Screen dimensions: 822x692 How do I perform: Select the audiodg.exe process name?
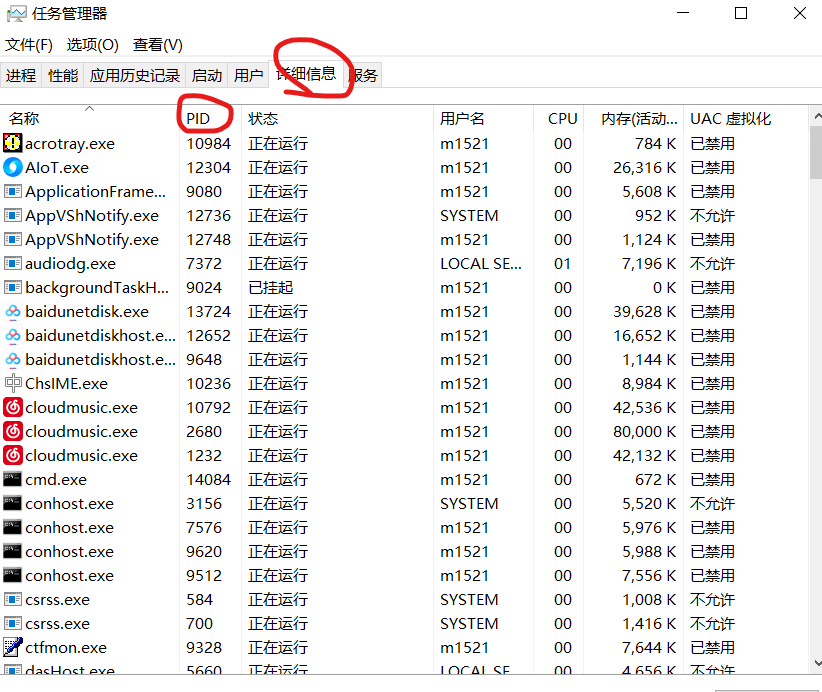tap(70, 263)
